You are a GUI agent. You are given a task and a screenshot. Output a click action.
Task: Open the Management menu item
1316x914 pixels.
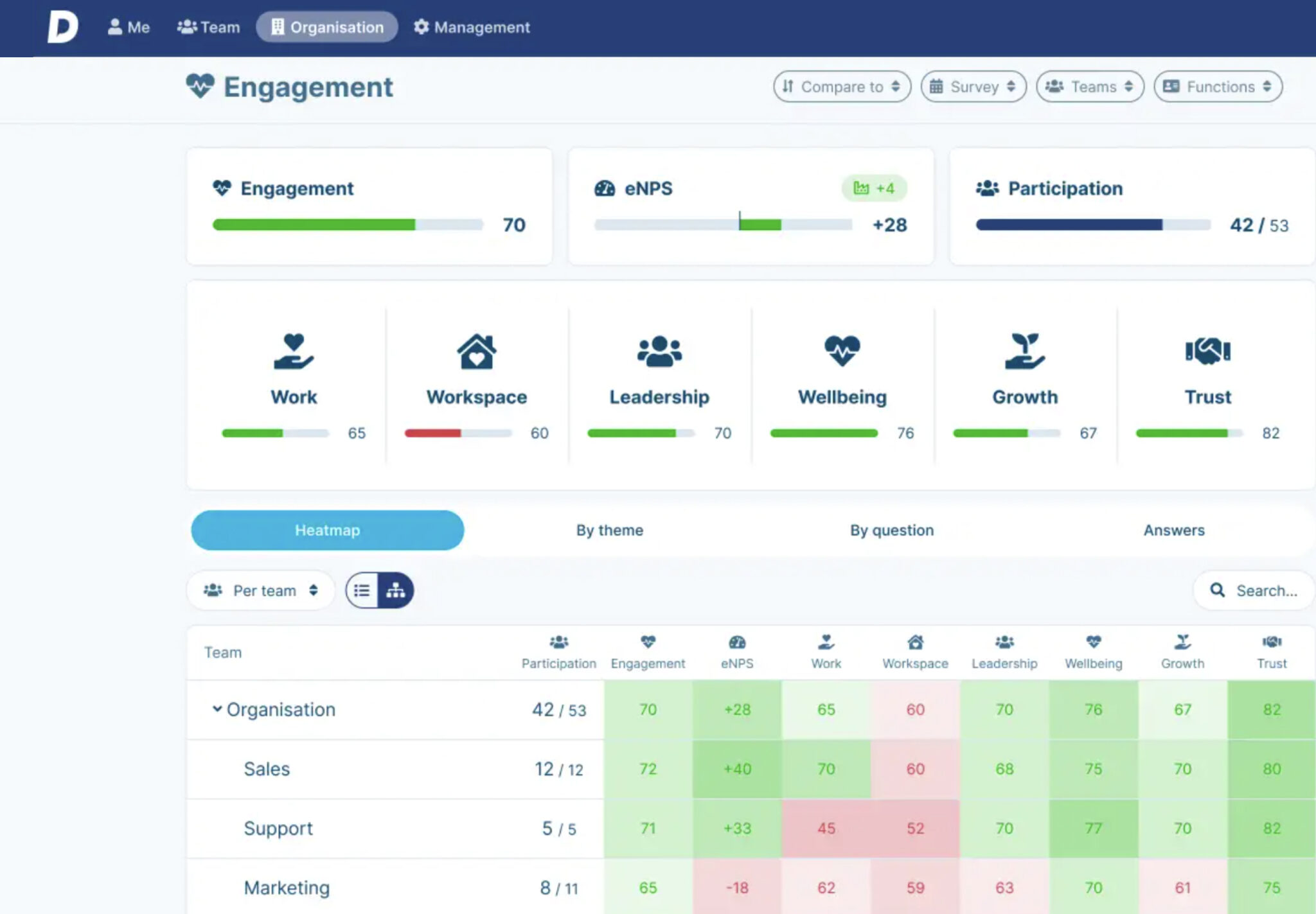point(472,28)
